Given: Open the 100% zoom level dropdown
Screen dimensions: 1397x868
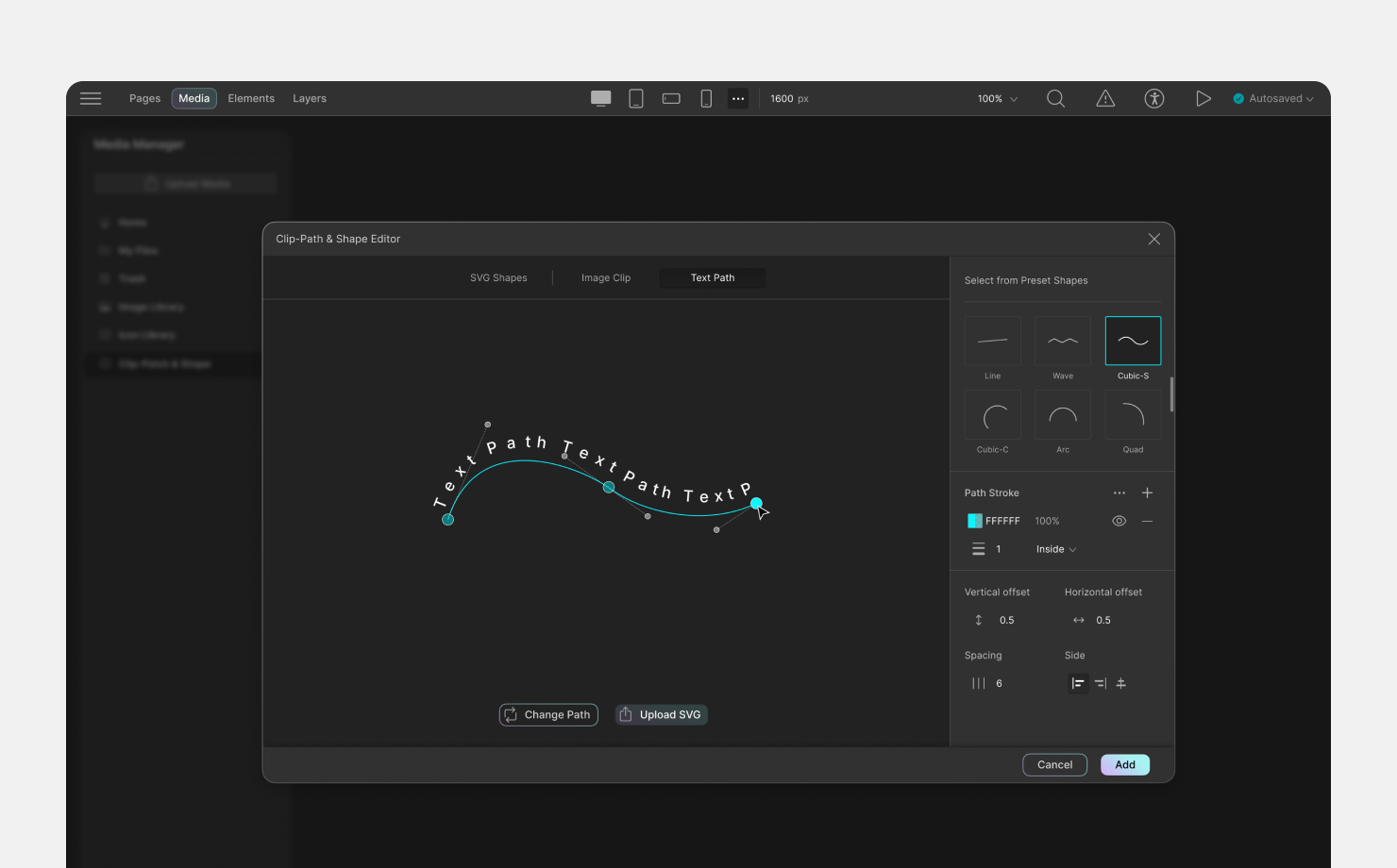Looking at the screenshot, I should (998, 98).
